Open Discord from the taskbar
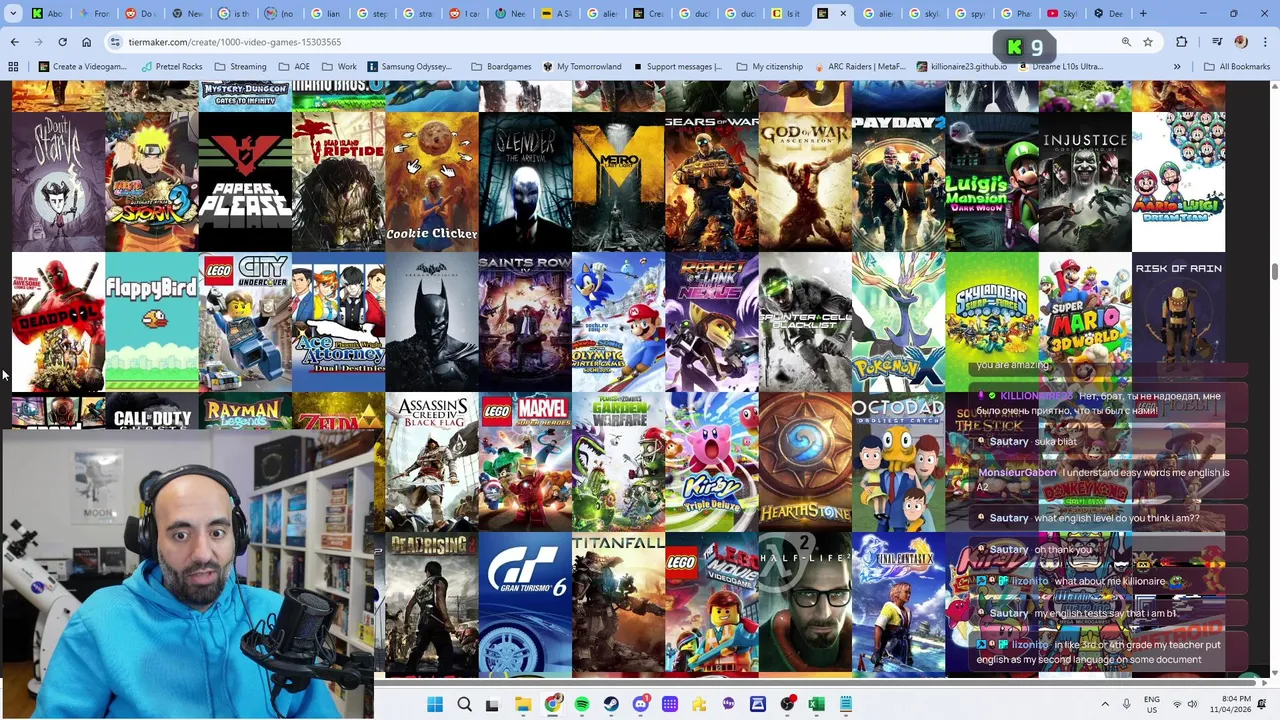The width and height of the screenshot is (1280, 720). [x=641, y=705]
